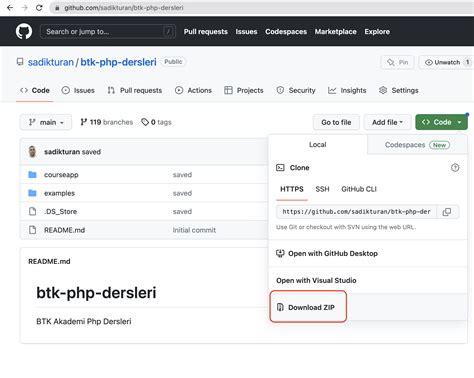Open the main branch dropdown

coord(46,122)
